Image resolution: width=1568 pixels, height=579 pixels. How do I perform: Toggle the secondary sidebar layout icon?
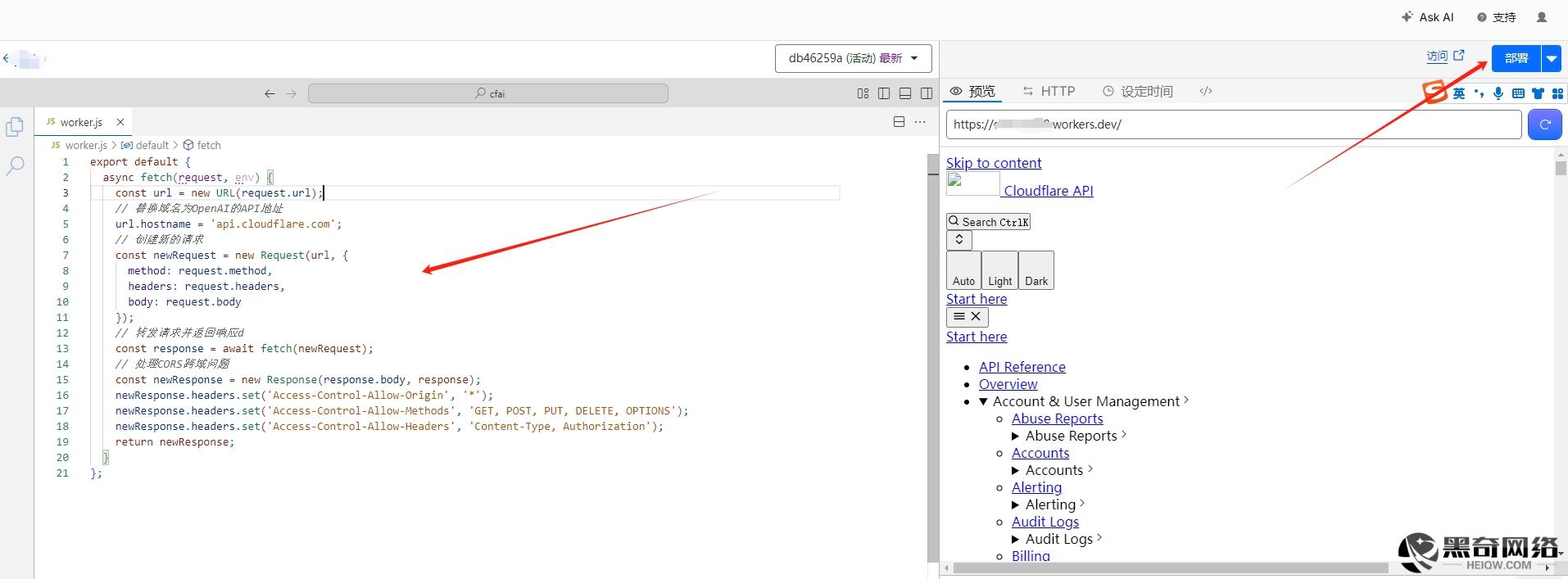pyautogui.click(x=927, y=93)
